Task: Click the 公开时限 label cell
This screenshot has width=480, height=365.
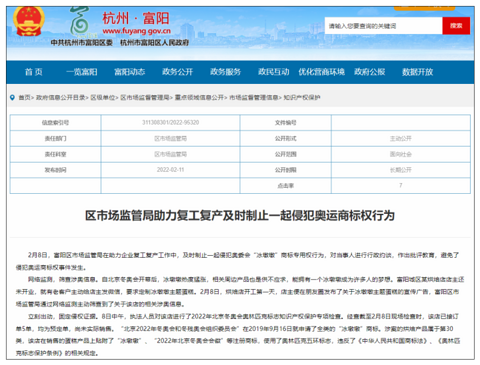Action: click(x=286, y=170)
